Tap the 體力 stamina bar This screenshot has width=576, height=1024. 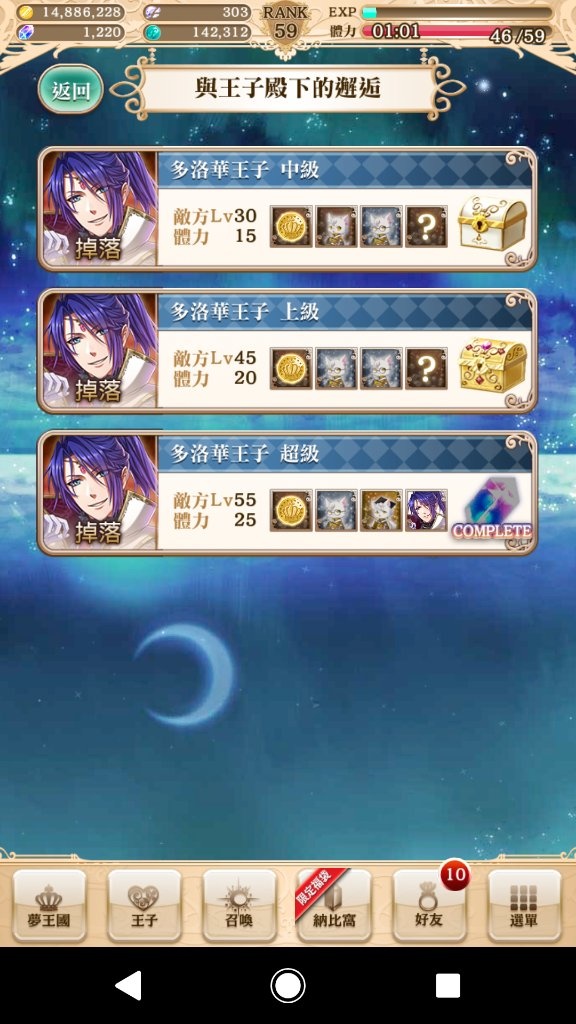(x=457, y=31)
